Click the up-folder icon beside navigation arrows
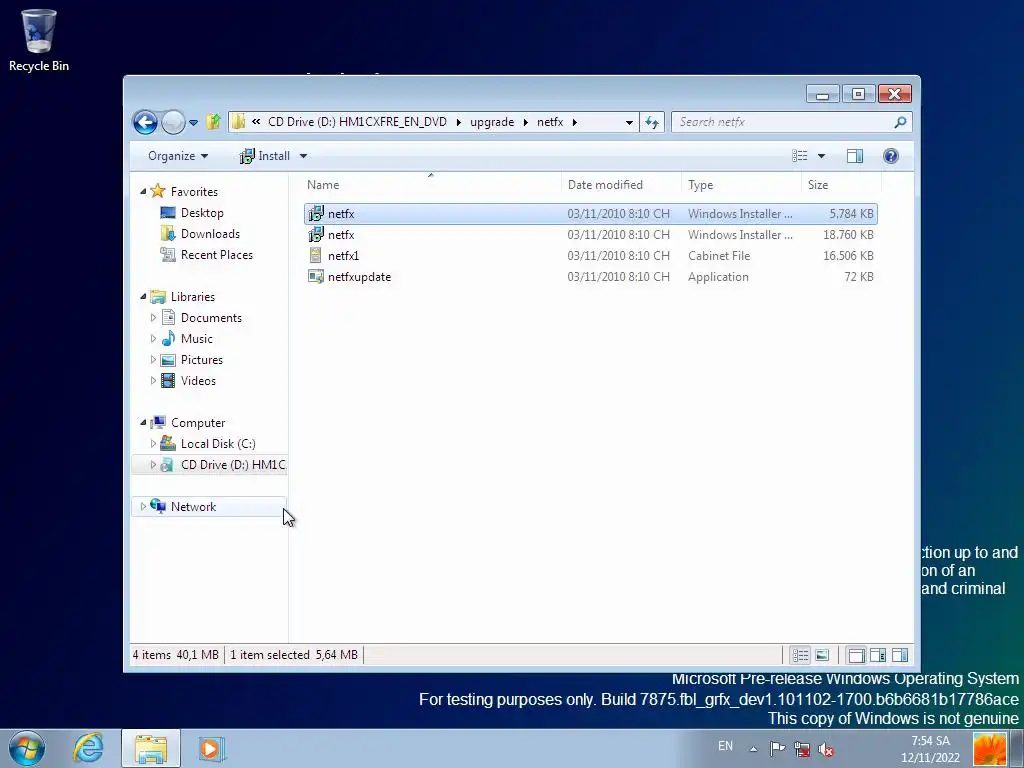This screenshot has height=768, width=1024. tap(214, 121)
